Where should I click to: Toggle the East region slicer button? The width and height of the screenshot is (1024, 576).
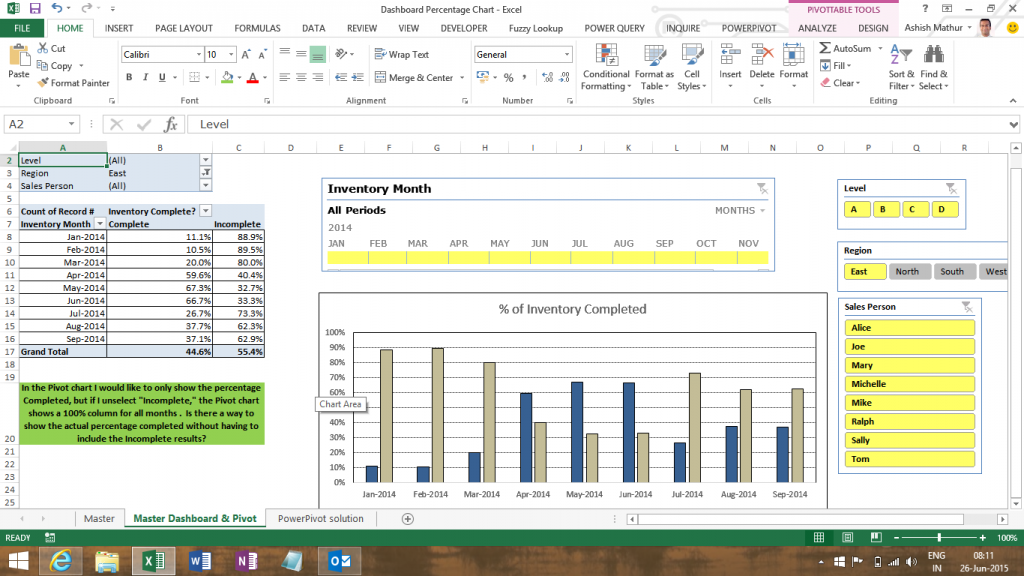(865, 272)
